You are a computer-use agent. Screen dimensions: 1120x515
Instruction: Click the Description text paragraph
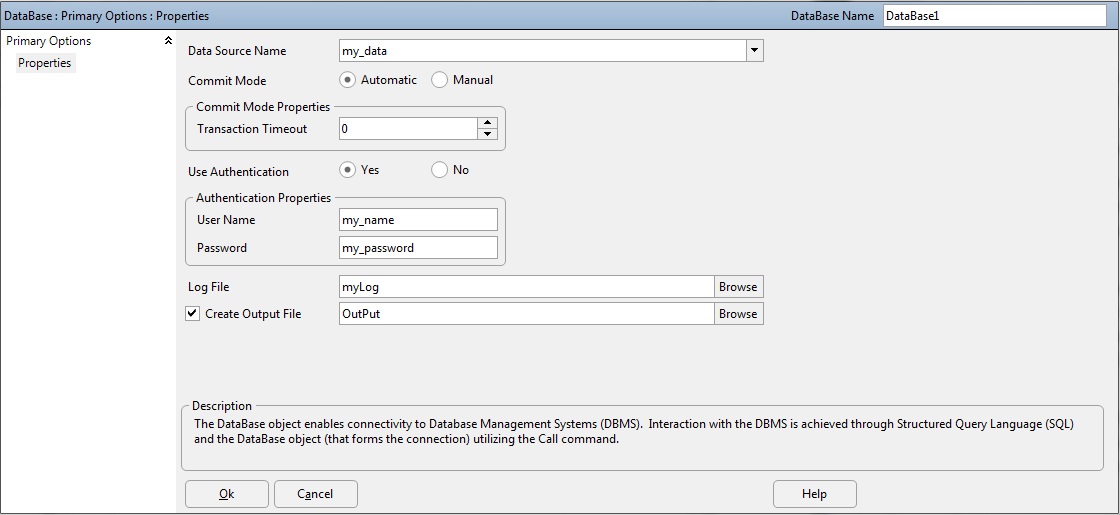[634, 431]
